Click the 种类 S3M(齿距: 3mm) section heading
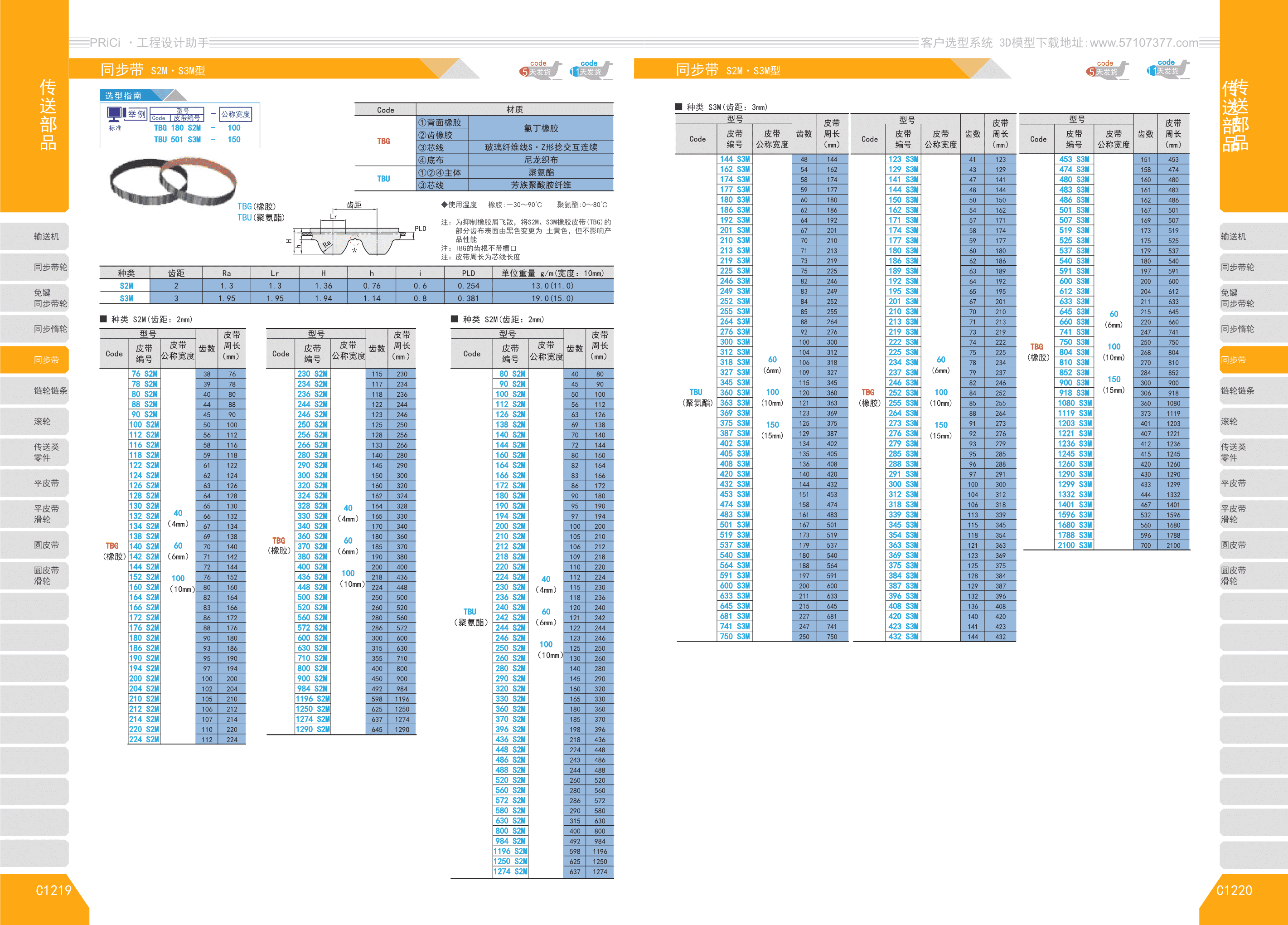The height and width of the screenshot is (925, 1288). tap(721, 107)
